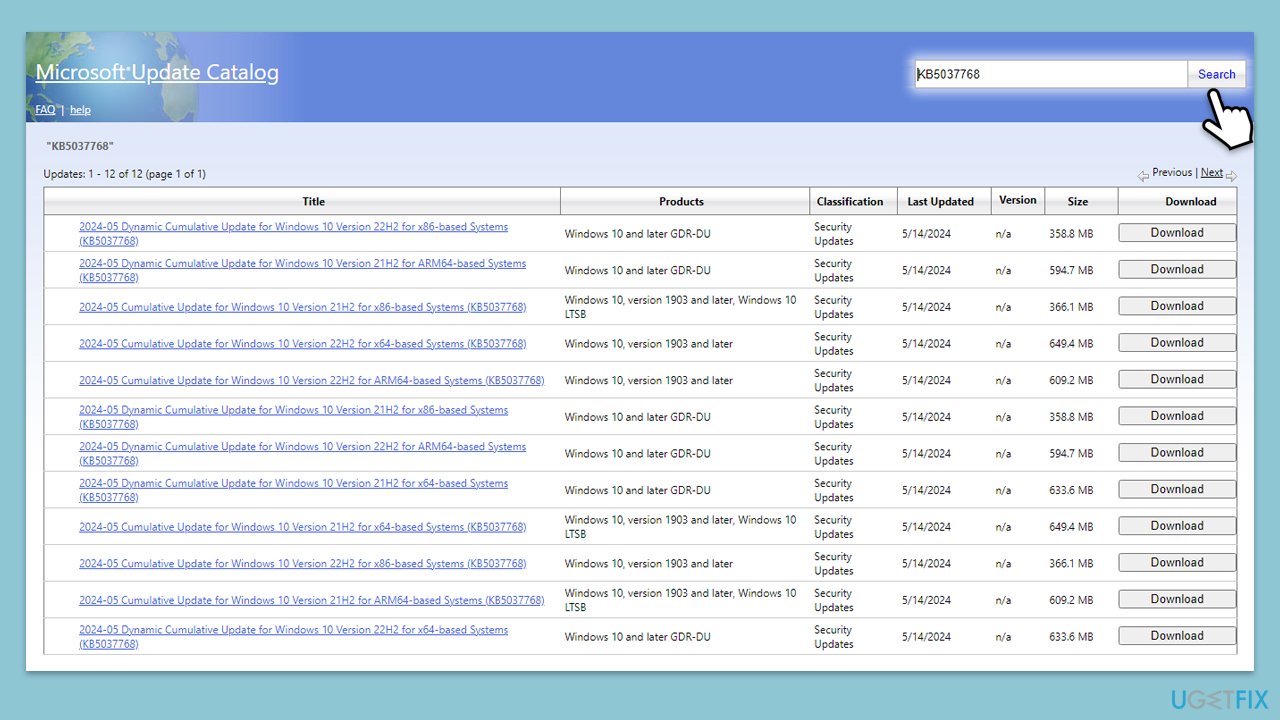The image size is (1280, 720).
Task: Open Cumulative Update 21H2 ARM64-based Systems link
Action: 311,600
